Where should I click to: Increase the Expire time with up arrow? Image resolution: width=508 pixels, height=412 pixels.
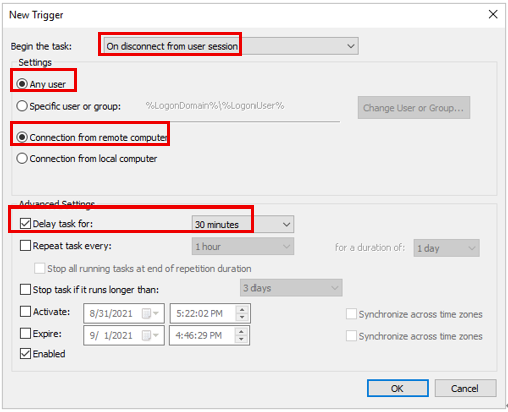click(x=241, y=331)
